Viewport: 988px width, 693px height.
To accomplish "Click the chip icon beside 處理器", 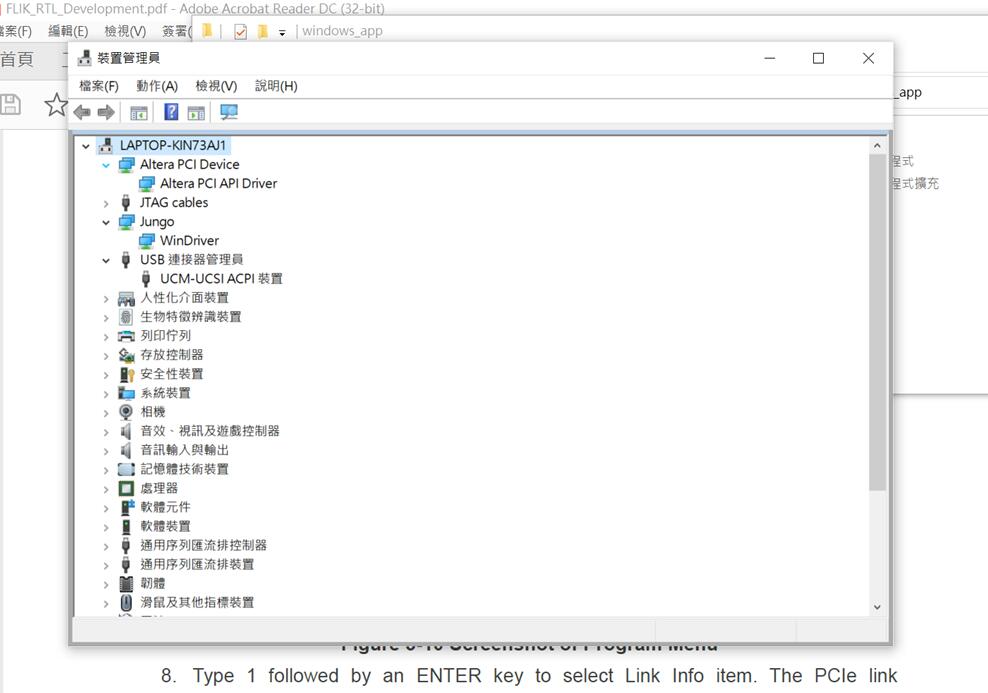I will click(x=126, y=488).
